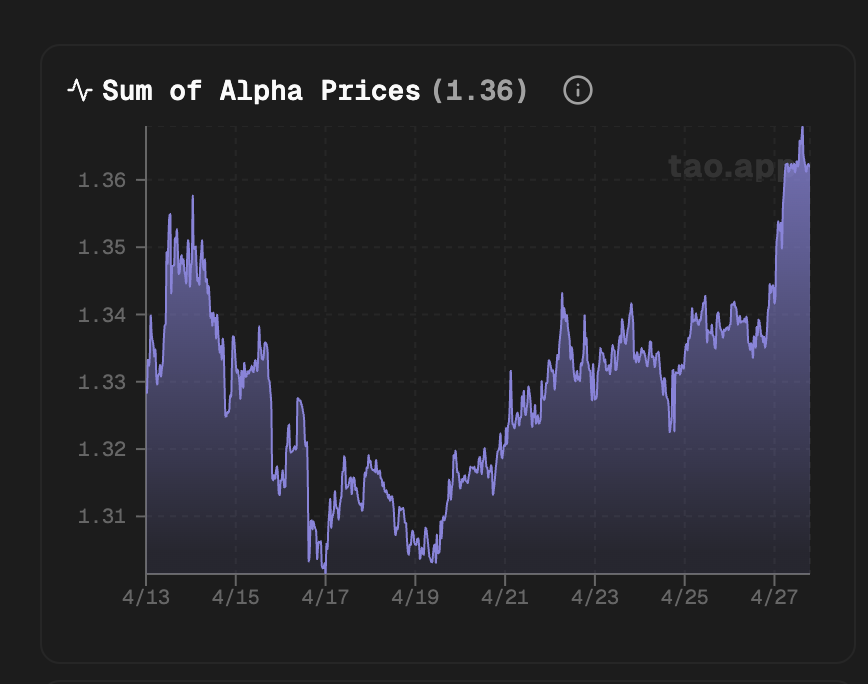The width and height of the screenshot is (868, 684).
Task: Click the 1.34 y-axis label
Action: (x=100, y=315)
